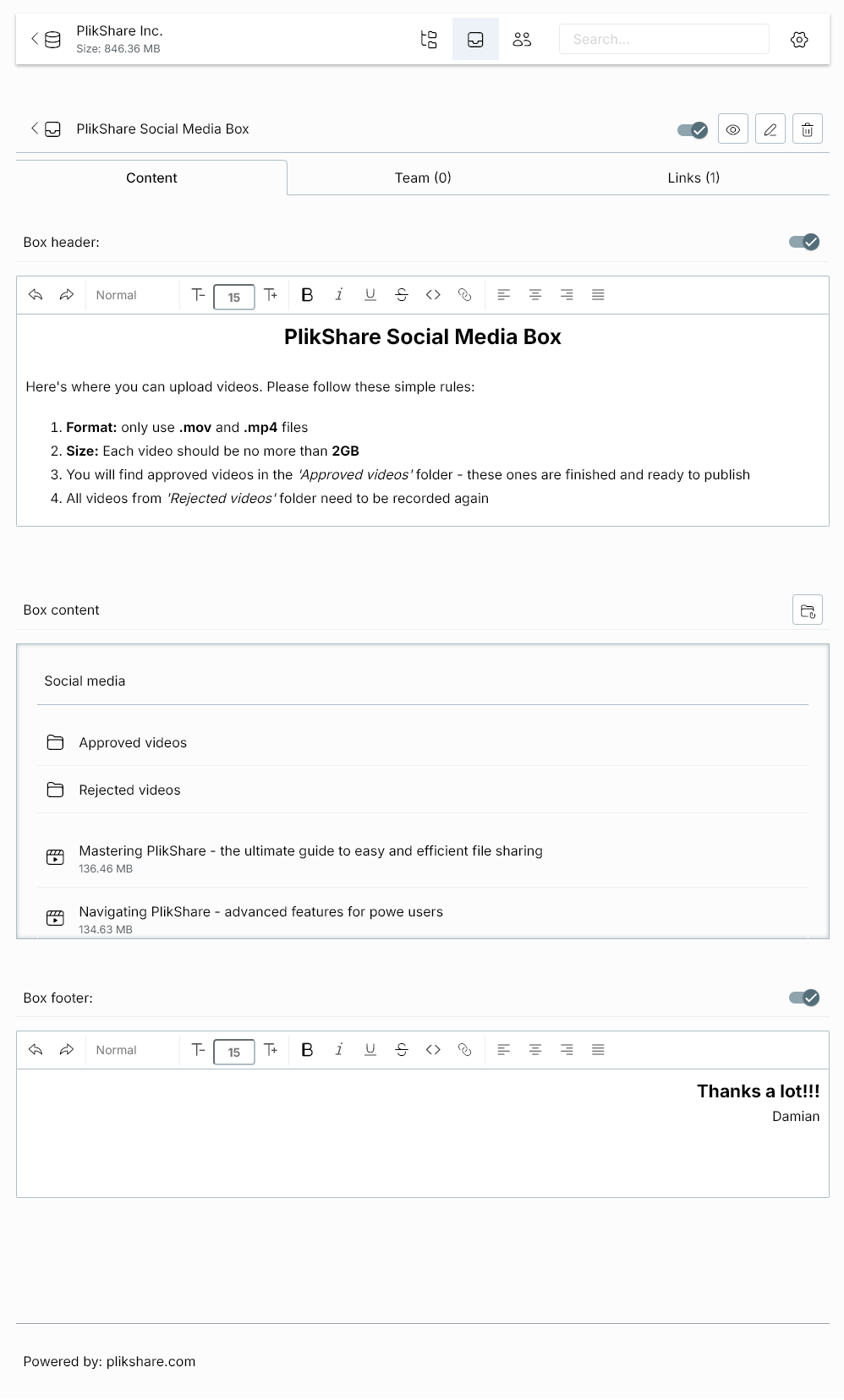Go back using the top header chevron

coord(35,39)
